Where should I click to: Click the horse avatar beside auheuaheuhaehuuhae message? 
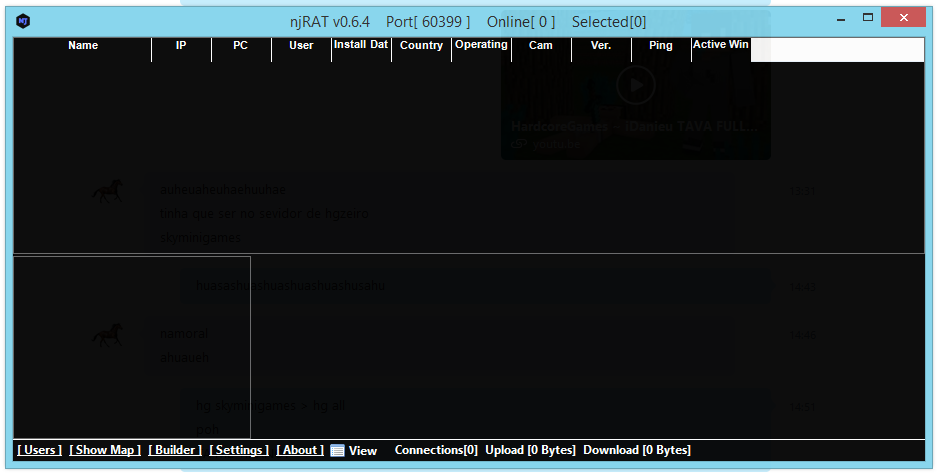click(x=108, y=191)
